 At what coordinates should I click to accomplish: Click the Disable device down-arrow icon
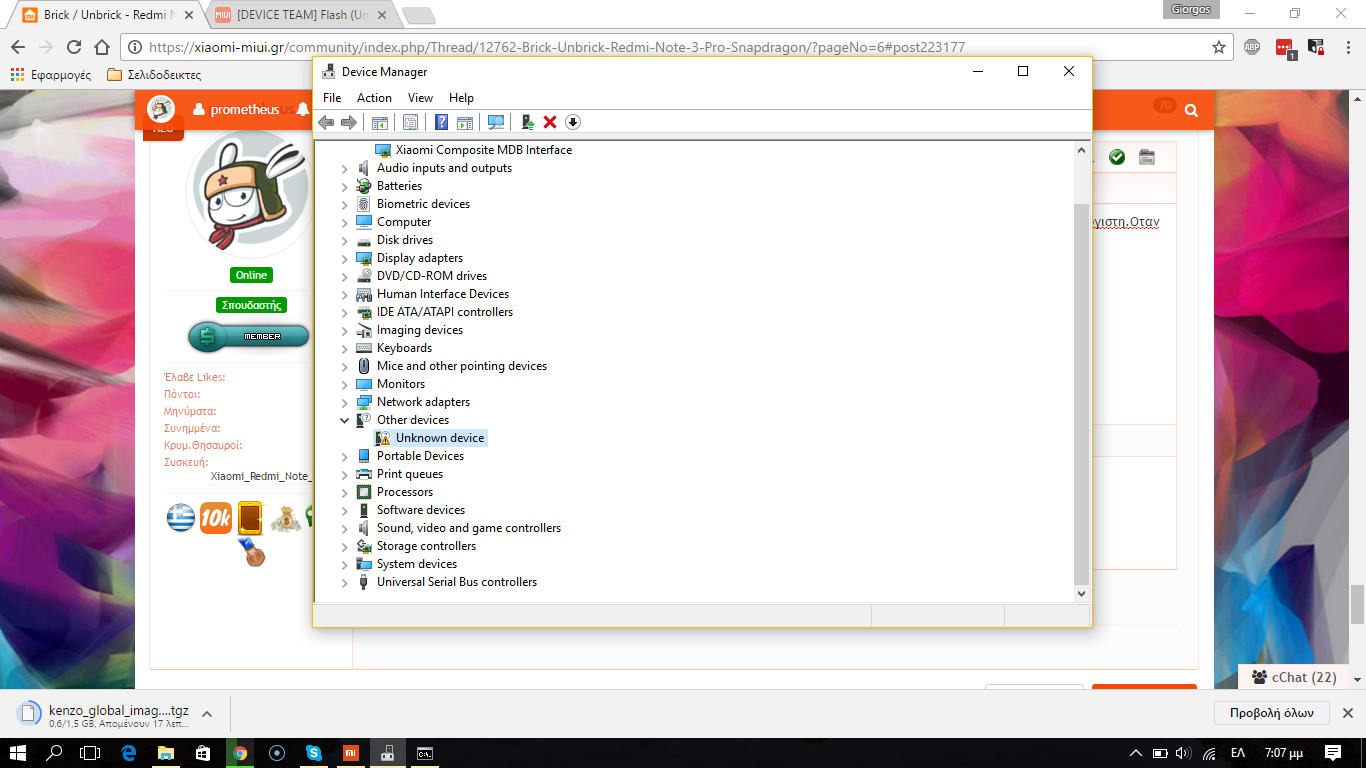[573, 122]
